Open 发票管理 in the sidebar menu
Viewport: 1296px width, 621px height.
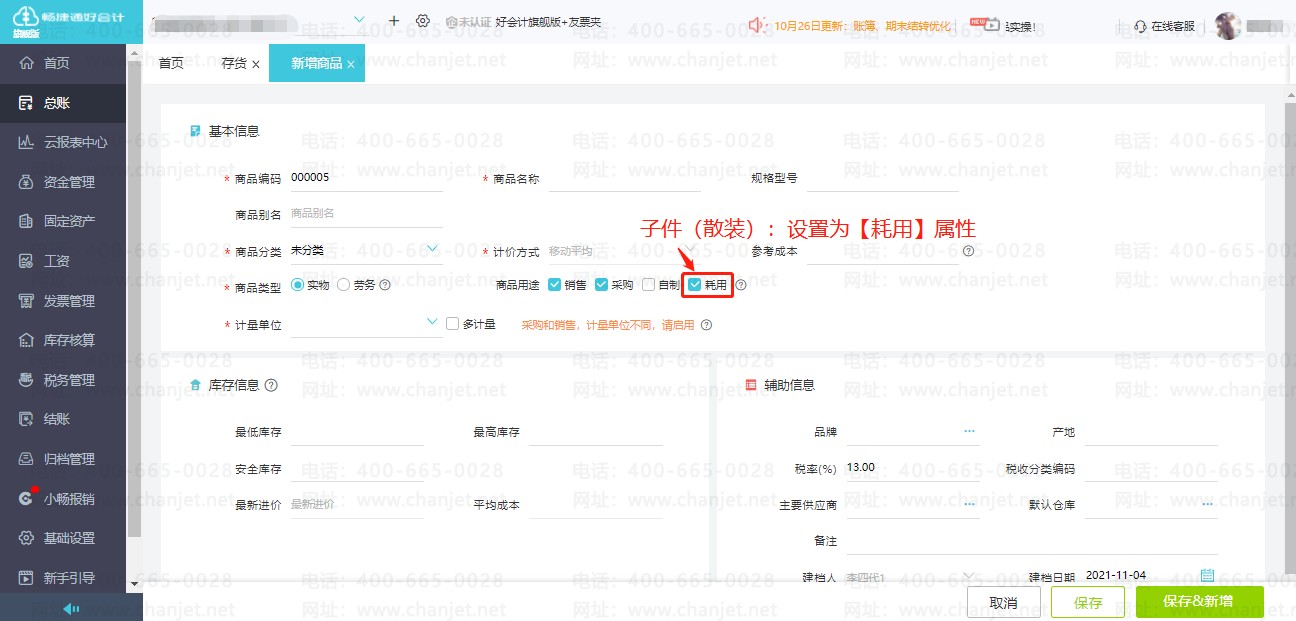[x=69, y=301]
